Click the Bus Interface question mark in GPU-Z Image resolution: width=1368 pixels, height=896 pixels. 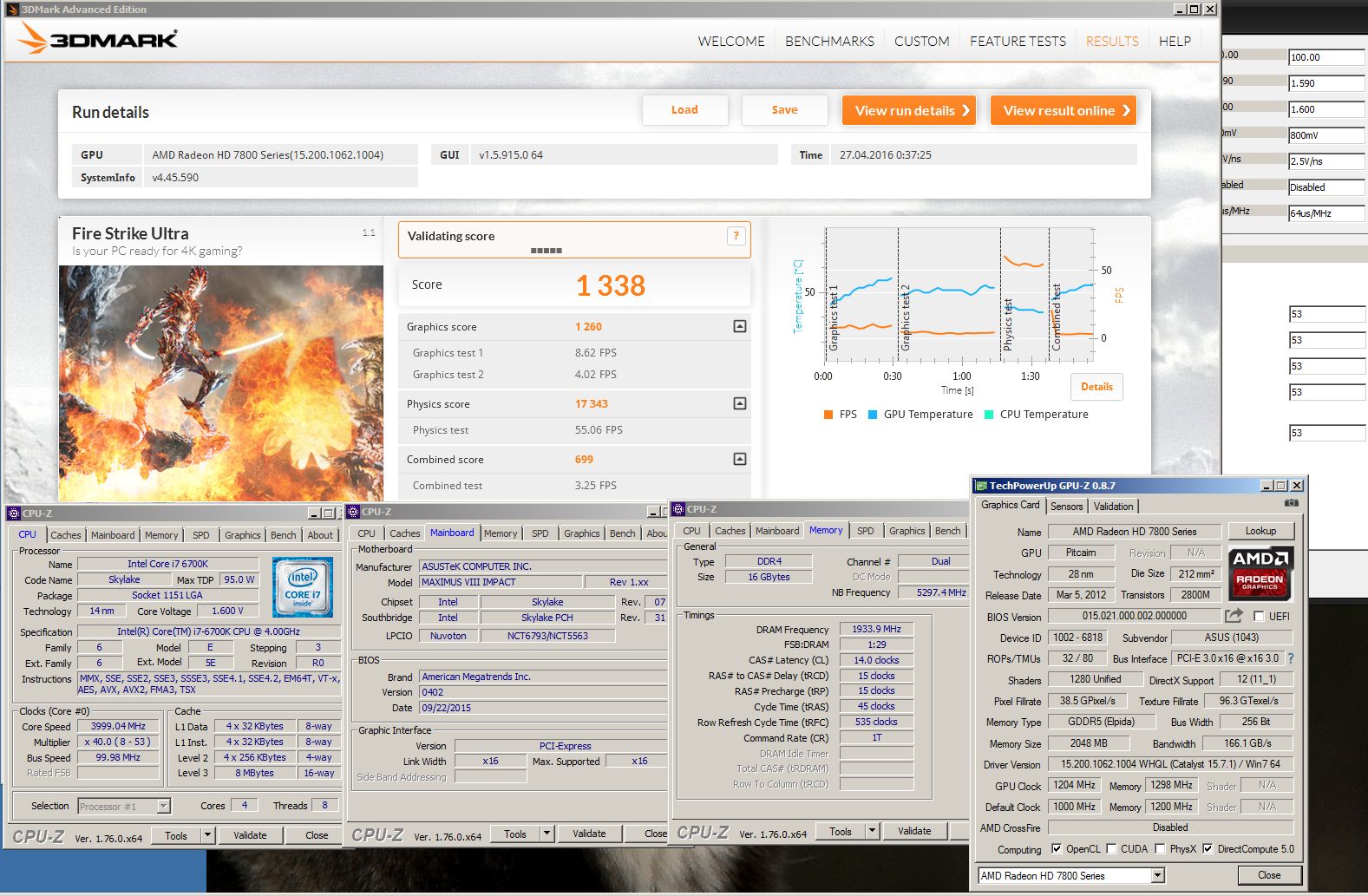click(1290, 658)
